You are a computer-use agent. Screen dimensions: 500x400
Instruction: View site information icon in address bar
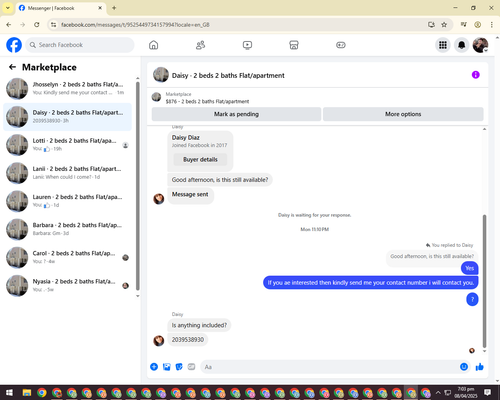(53, 24)
